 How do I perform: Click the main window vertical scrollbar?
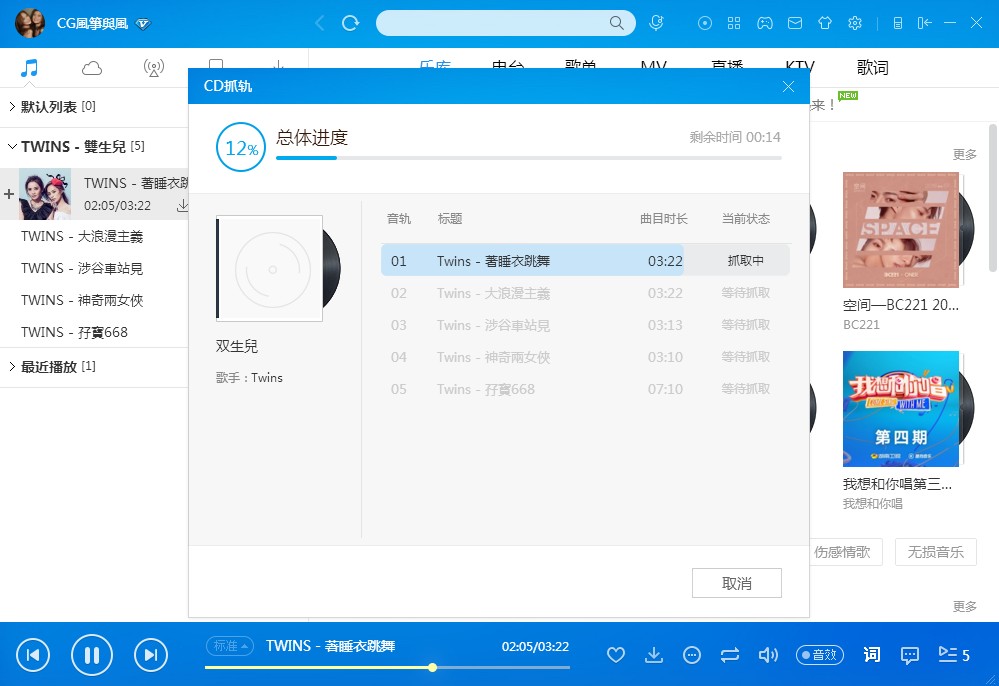coord(993,198)
